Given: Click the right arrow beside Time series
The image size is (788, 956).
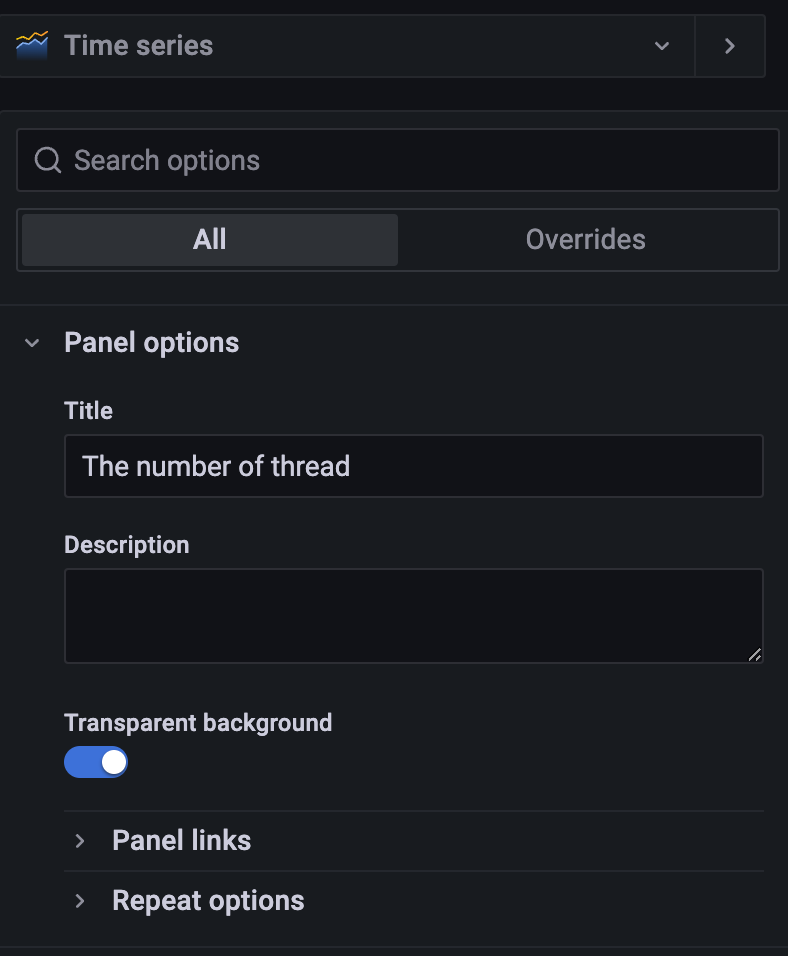Looking at the screenshot, I should coord(729,46).
